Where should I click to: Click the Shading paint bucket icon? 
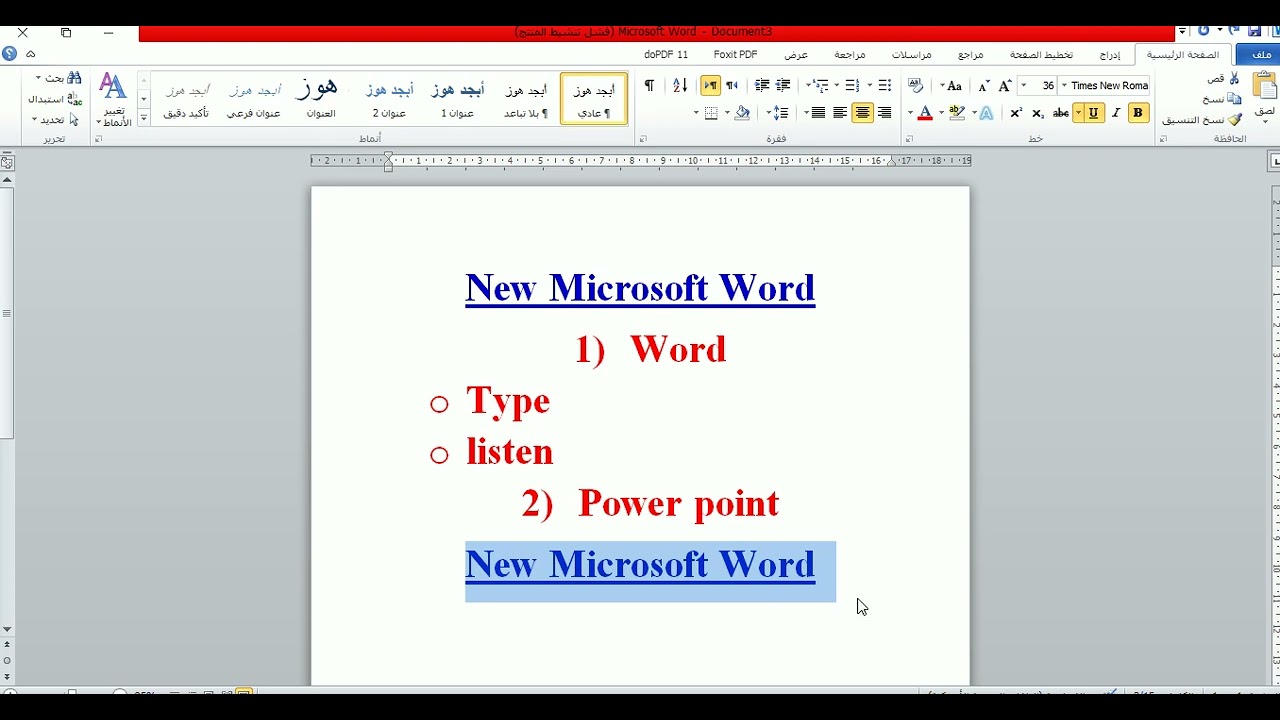(x=742, y=113)
